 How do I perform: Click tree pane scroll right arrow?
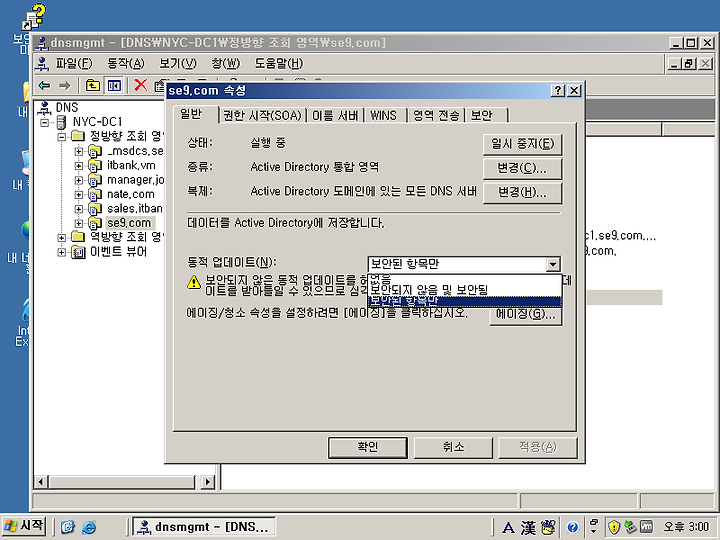208,482
